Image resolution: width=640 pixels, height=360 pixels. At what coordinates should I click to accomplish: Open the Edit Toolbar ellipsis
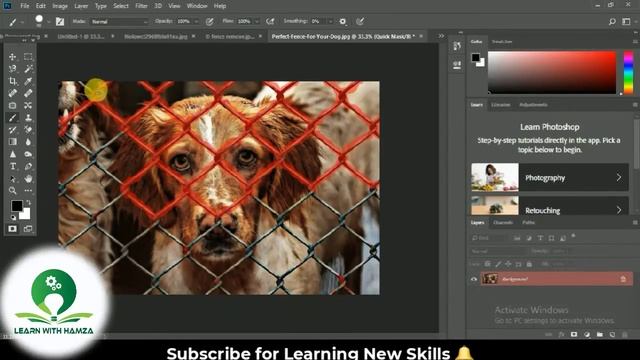click(28, 191)
